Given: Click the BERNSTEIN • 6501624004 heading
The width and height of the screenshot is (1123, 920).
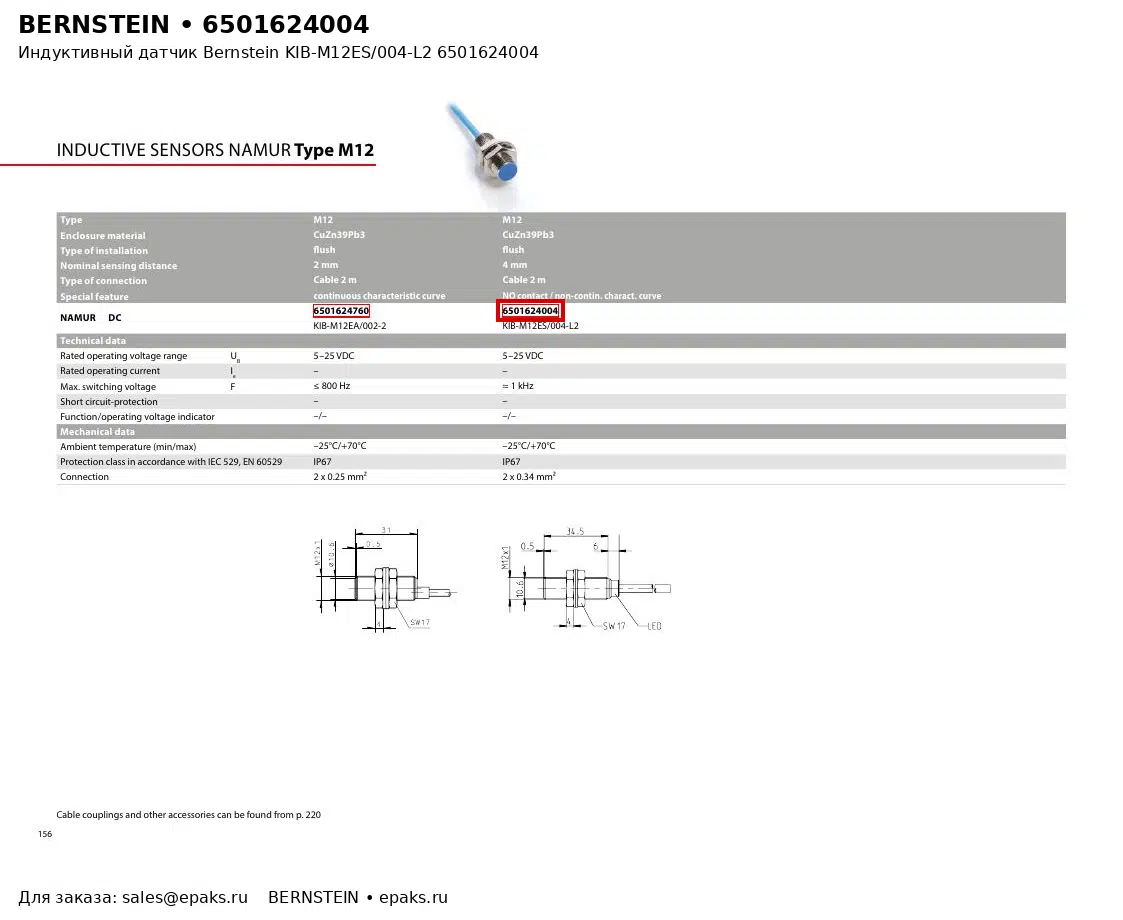Looking at the screenshot, I should pyautogui.click(x=193, y=24).
